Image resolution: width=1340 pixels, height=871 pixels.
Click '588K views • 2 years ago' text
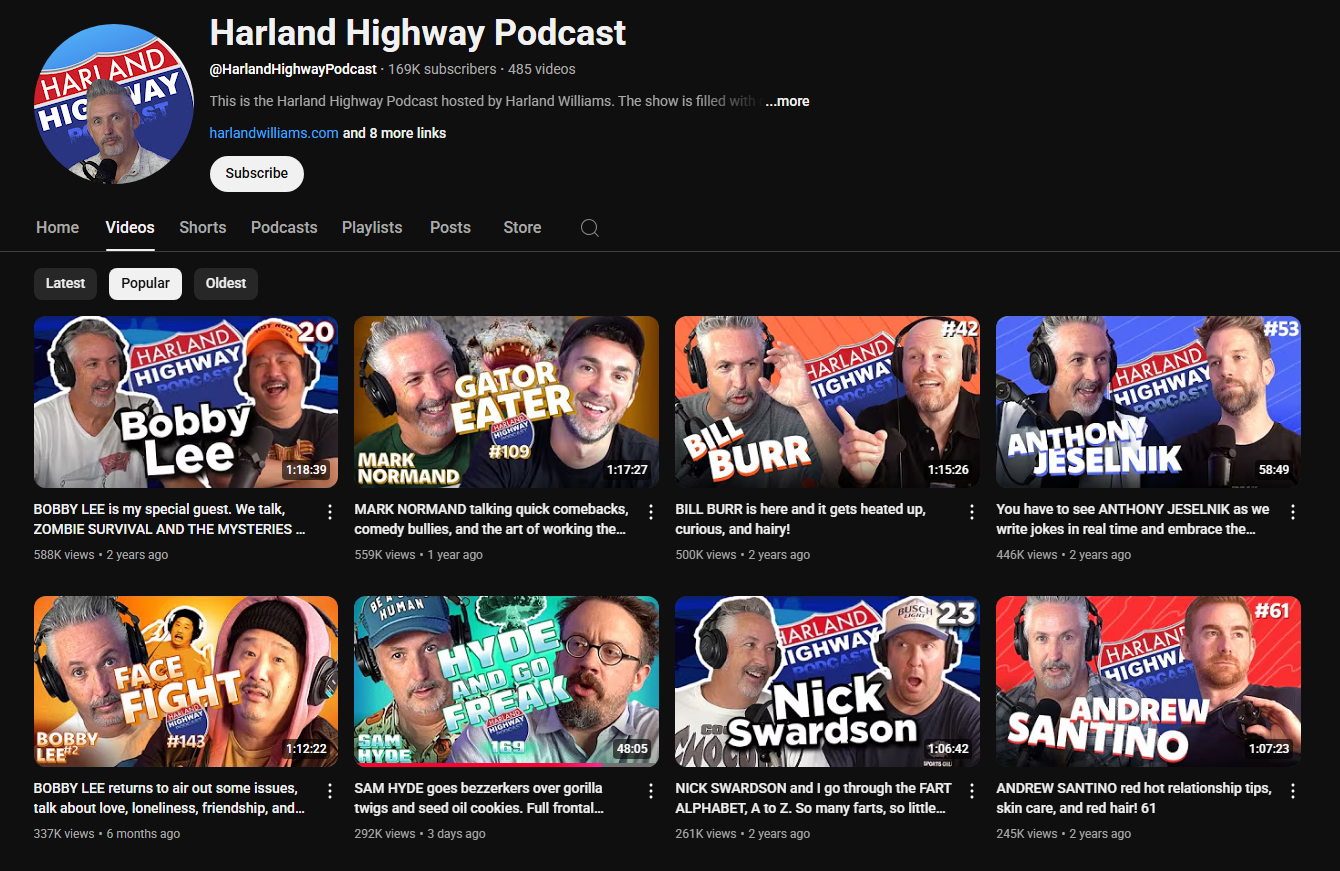101,555
